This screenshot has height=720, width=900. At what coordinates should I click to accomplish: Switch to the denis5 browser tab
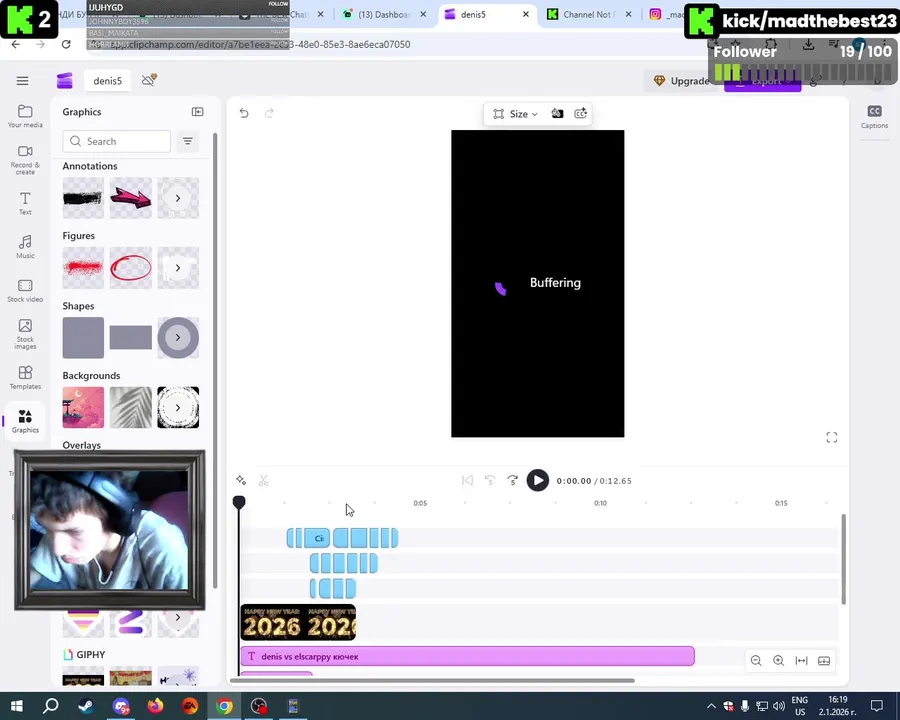(488, 14)
